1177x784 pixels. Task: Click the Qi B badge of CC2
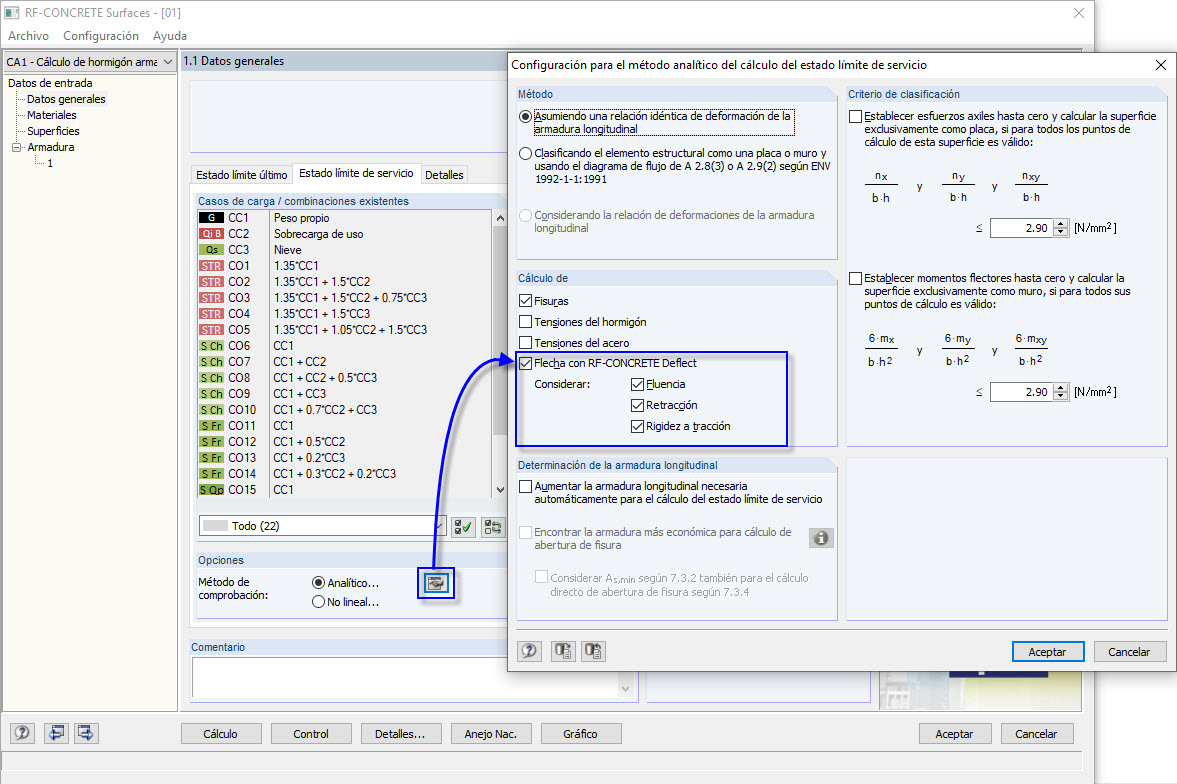tap(211, 234)
